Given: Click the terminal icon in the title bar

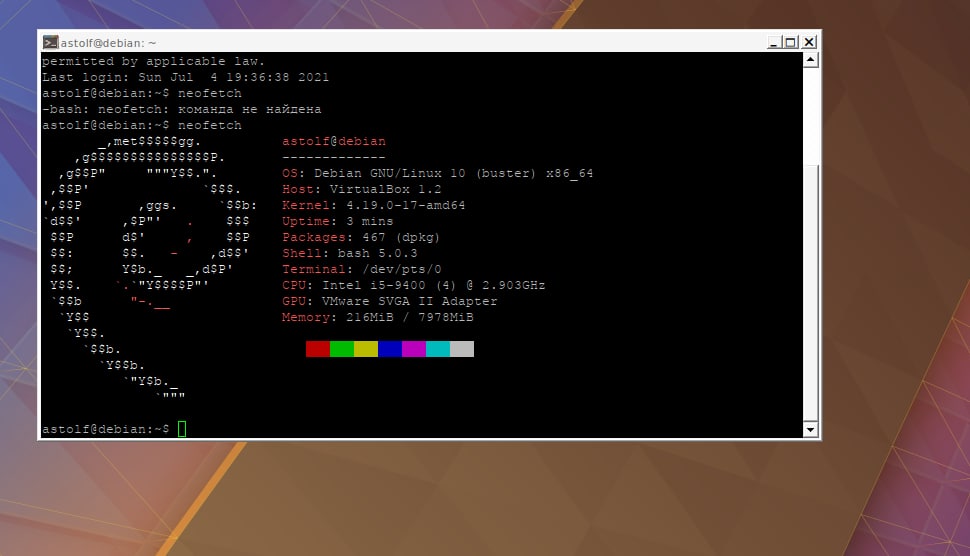Looking at the screenshot, I should pyautogui.click(x=50, y=42).
